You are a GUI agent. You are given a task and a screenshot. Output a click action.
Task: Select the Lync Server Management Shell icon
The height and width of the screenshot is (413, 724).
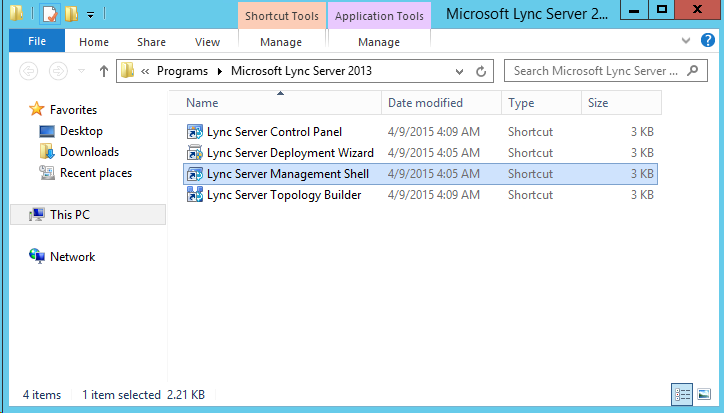pyautogui.click(x=195, y=174)
